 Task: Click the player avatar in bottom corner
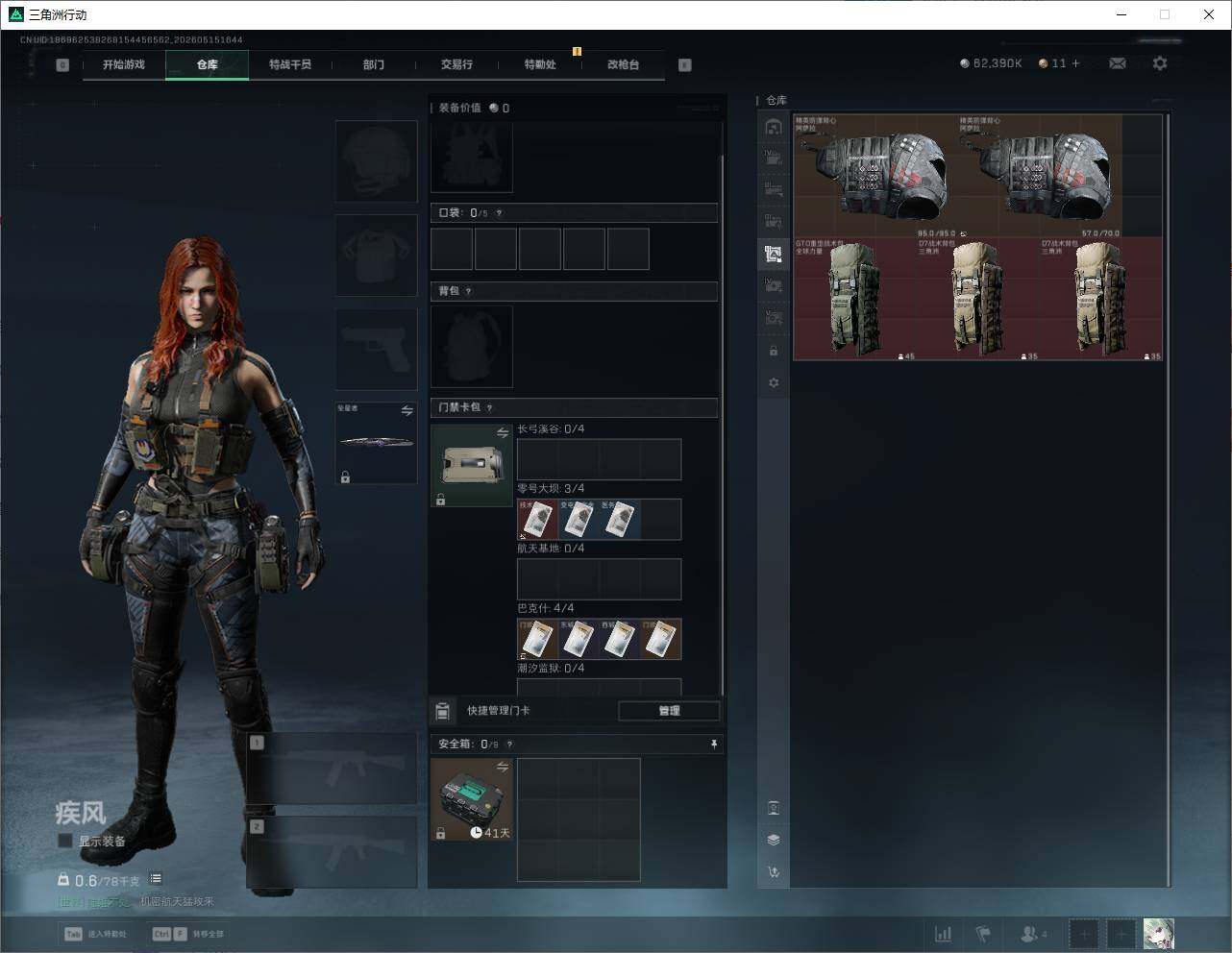coord(1159,934)
